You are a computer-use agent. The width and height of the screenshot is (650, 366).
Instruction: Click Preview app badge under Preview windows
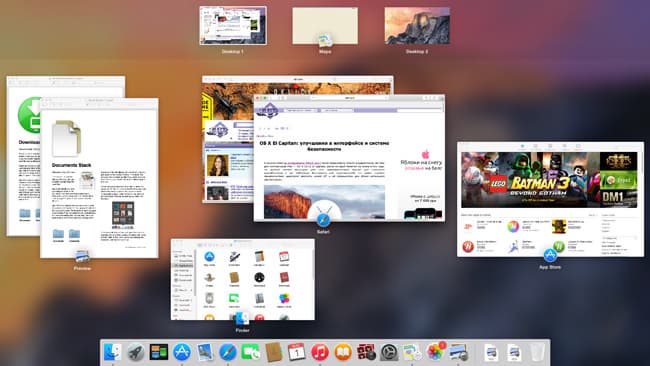click(82, 256)
